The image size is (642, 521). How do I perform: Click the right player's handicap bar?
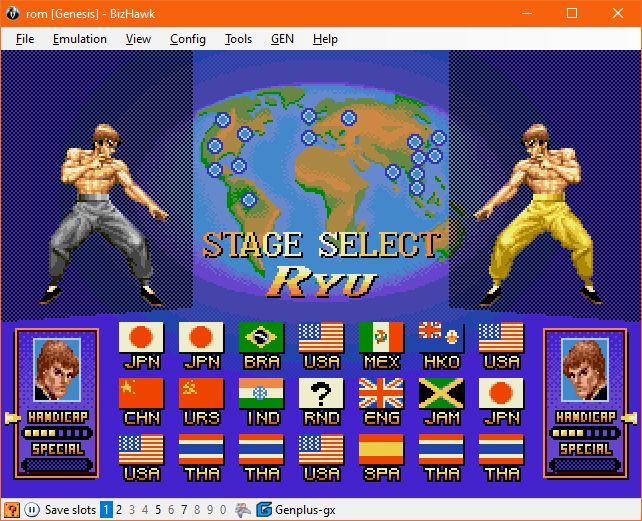point(585,433)
